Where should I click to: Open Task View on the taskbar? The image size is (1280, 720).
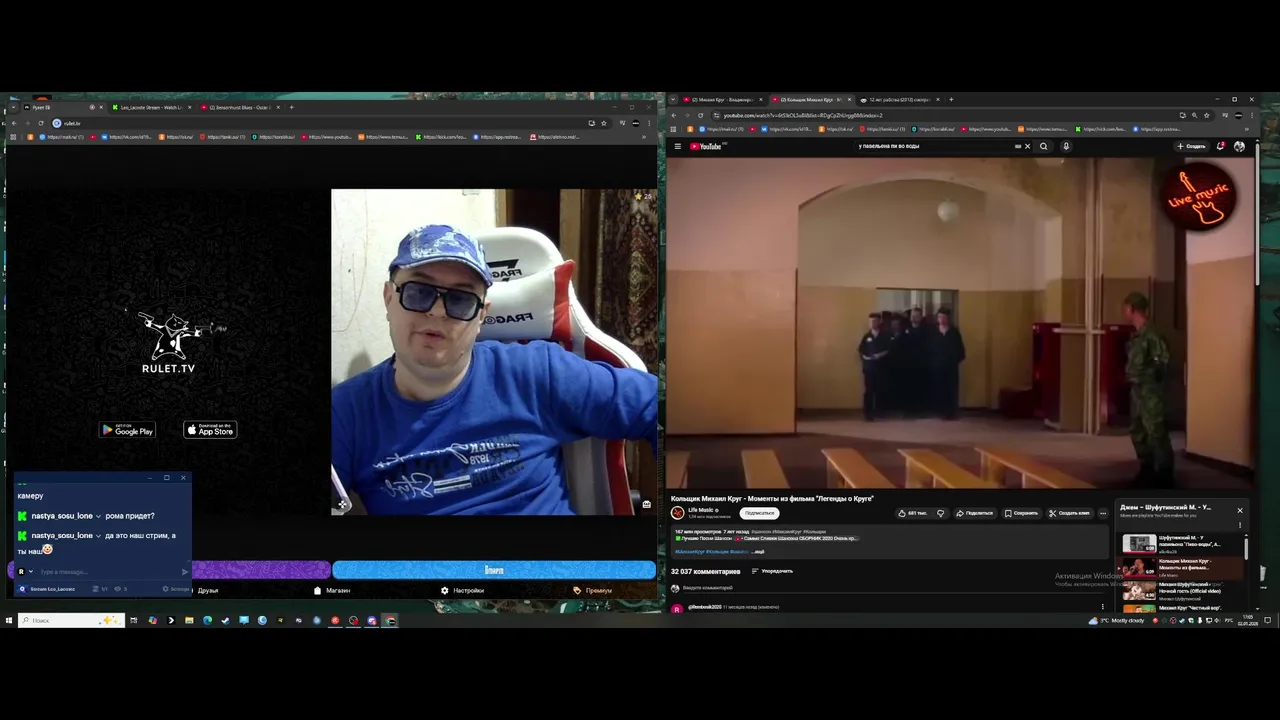[133, 620]
